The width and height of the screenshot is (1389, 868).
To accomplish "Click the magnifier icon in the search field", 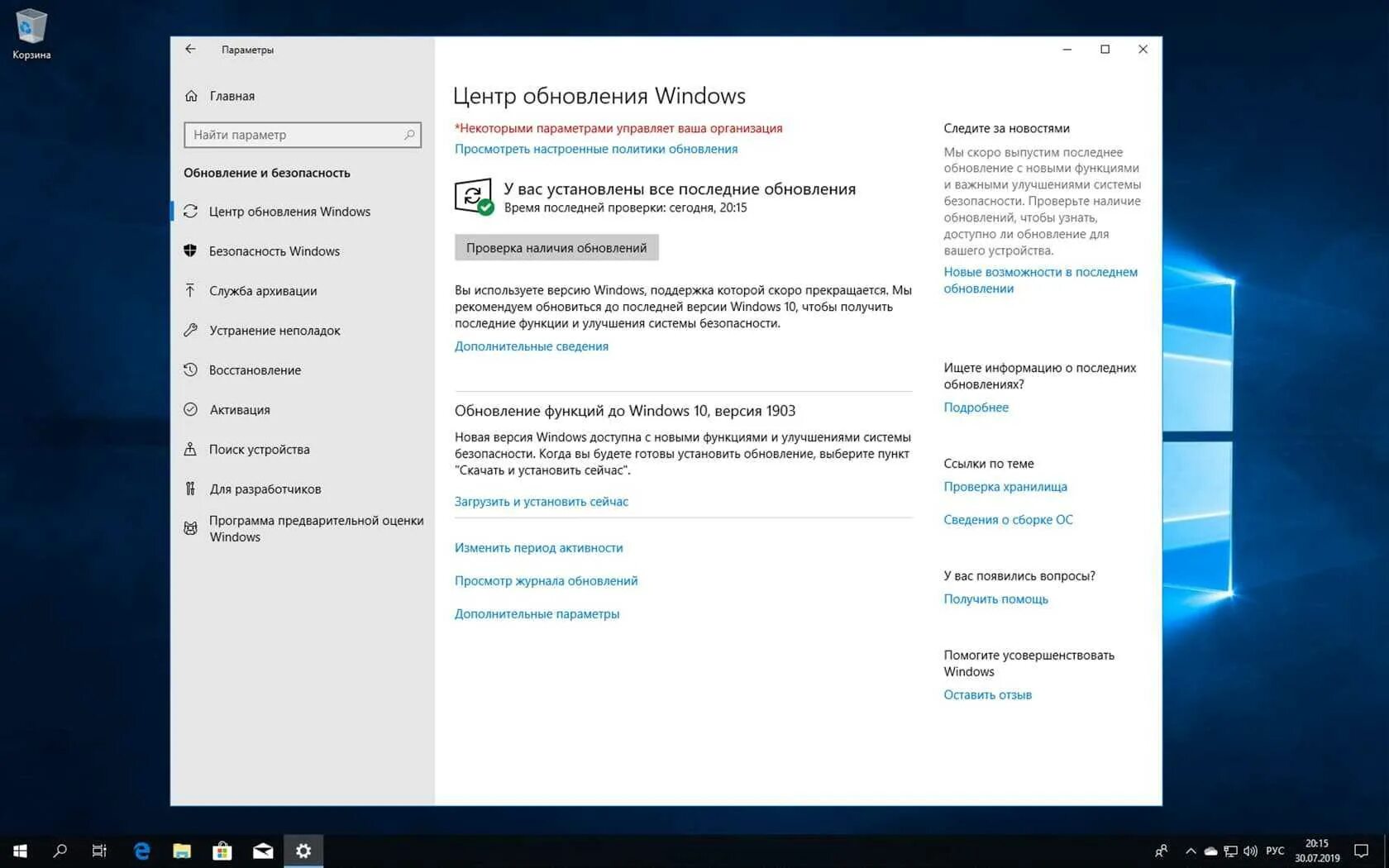I will pyautogui.click(x=409, y=135).
